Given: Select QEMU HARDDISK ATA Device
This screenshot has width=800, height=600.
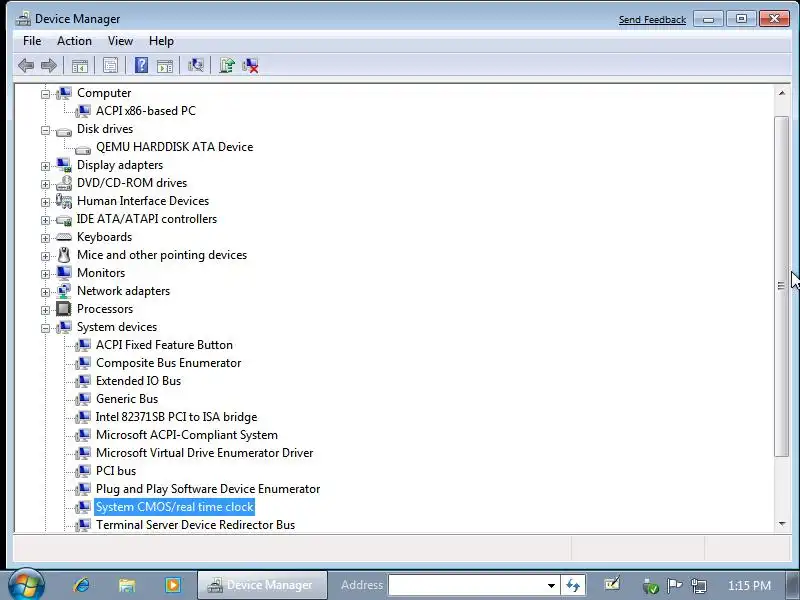Looking at the screenshot, I should pyautogui.click(x=174, y=147).
